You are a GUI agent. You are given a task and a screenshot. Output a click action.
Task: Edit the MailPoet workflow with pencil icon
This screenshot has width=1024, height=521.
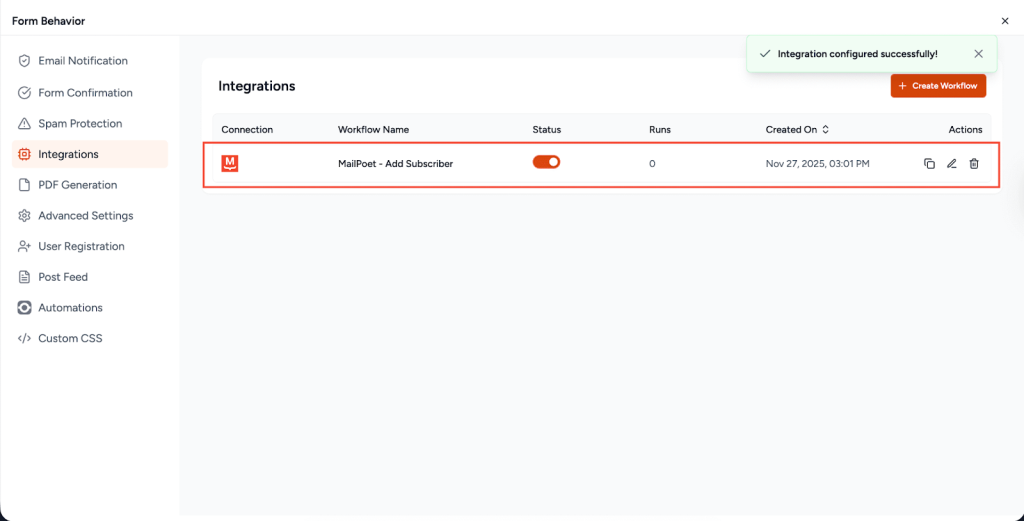(952, 164)
